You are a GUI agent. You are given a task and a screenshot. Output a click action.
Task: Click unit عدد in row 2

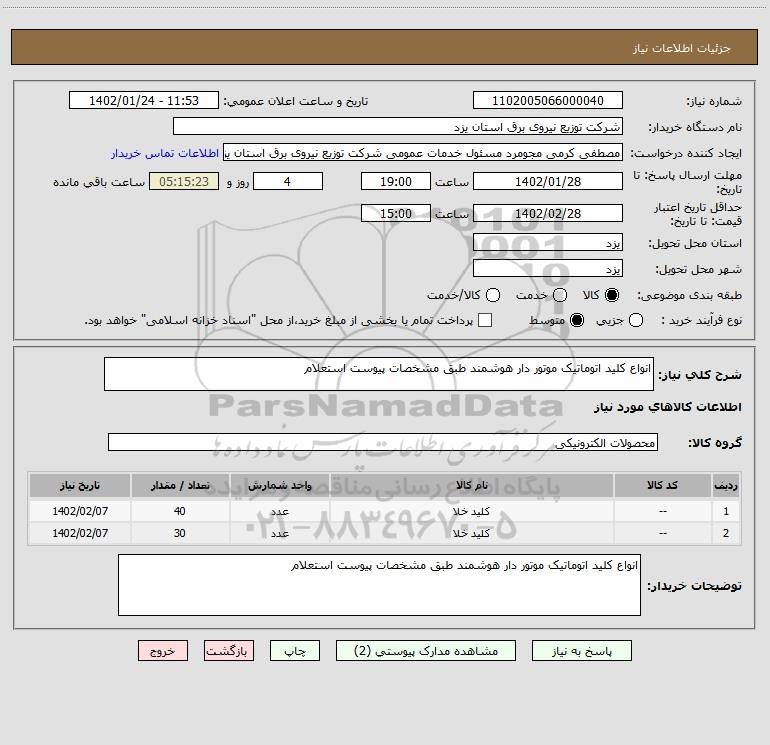tap(279, 533)
